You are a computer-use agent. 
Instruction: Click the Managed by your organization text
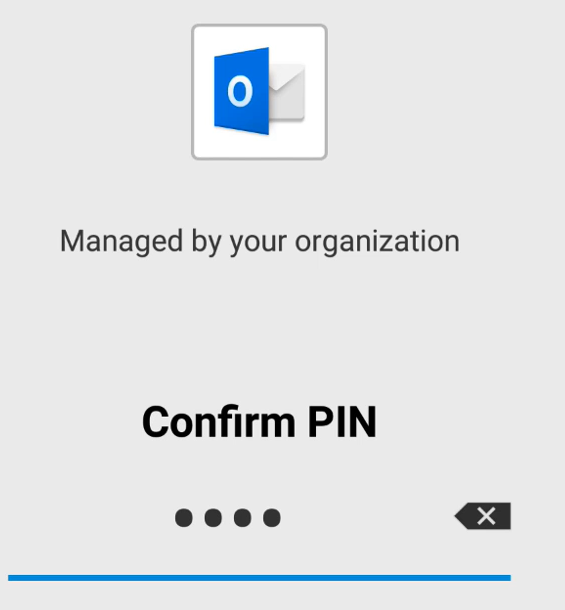pos(260,242)
